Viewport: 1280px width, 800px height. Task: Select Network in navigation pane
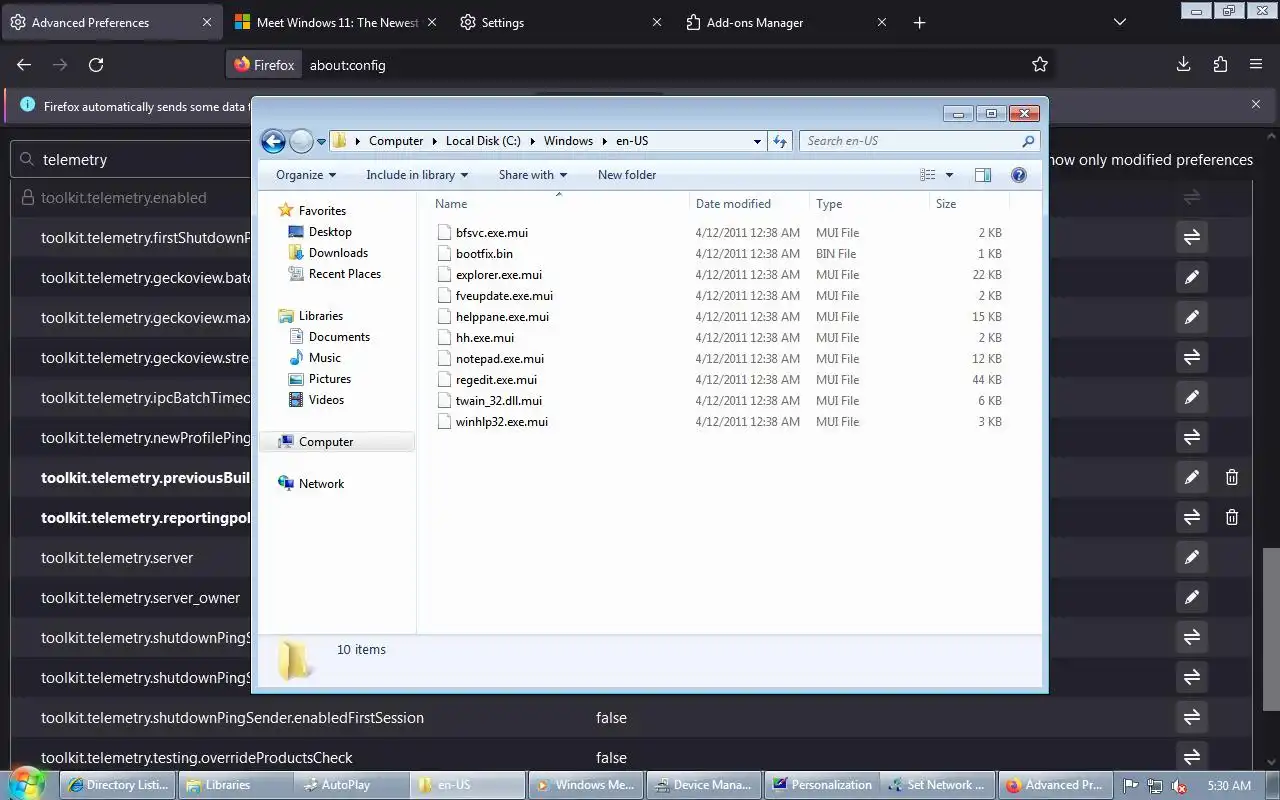321,484
